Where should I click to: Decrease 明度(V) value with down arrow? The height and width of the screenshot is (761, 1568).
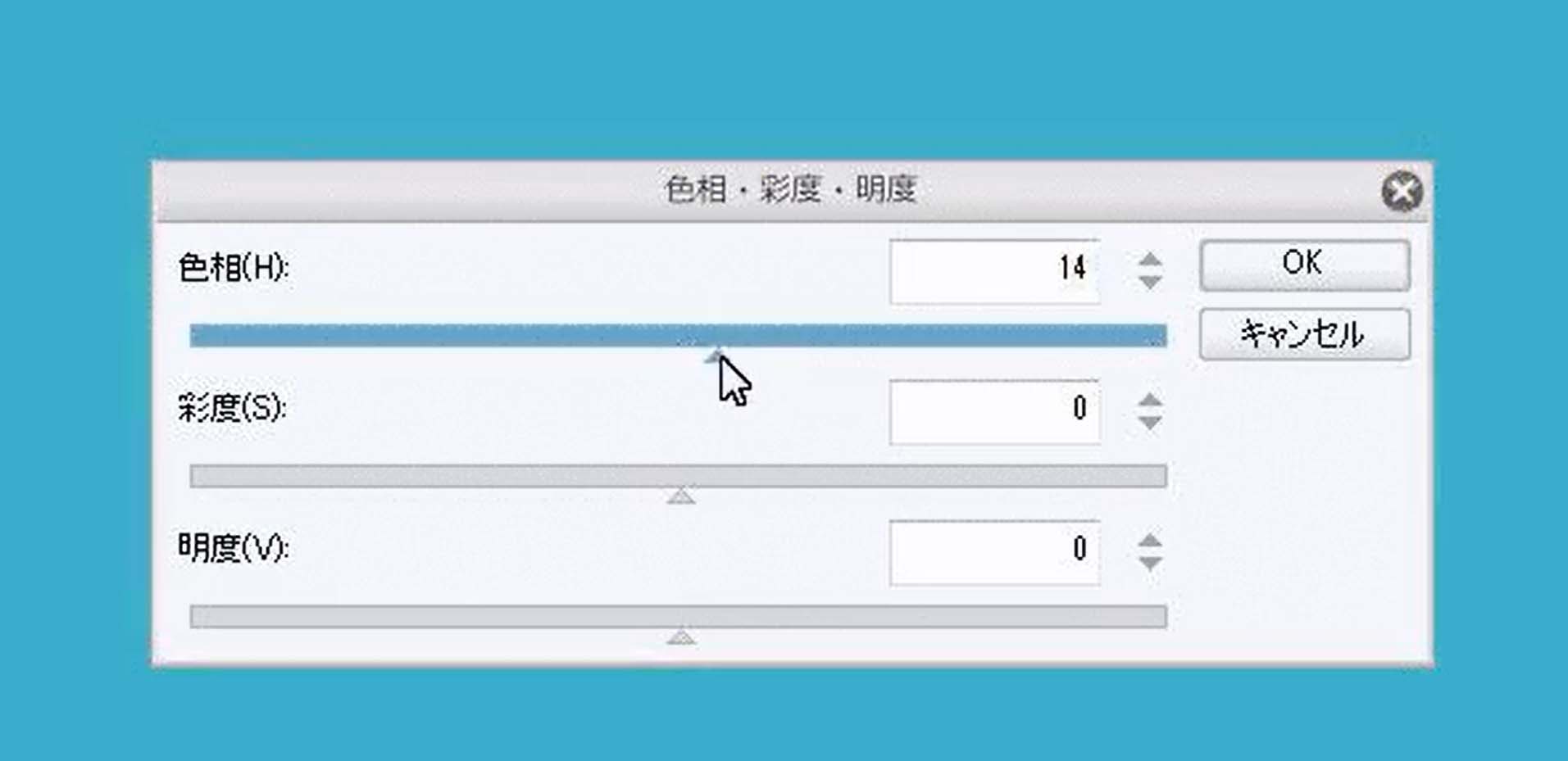(x=1150, y=564)
